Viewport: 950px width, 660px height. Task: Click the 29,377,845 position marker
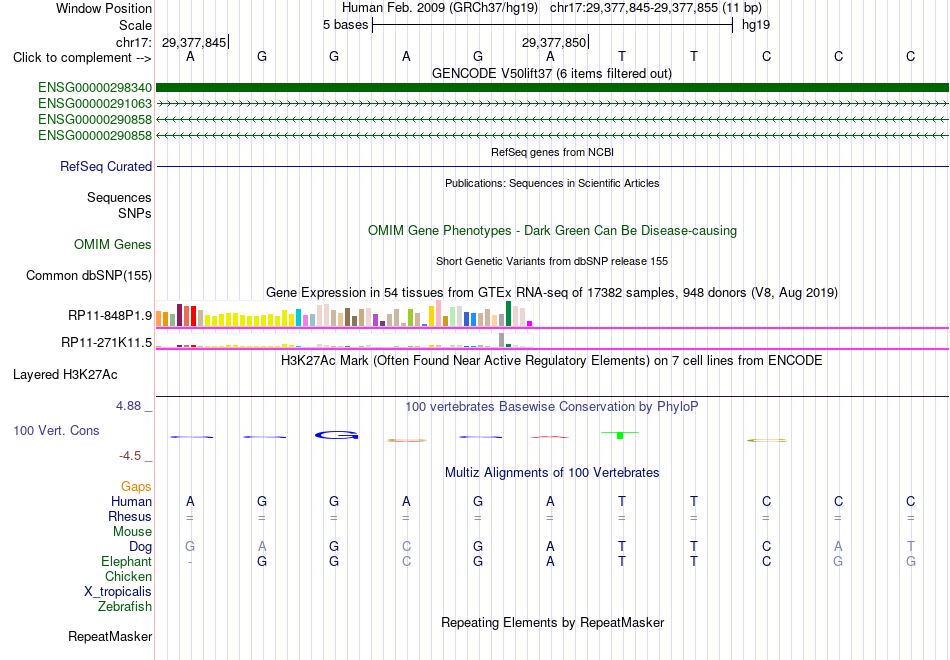click(194, 43)
